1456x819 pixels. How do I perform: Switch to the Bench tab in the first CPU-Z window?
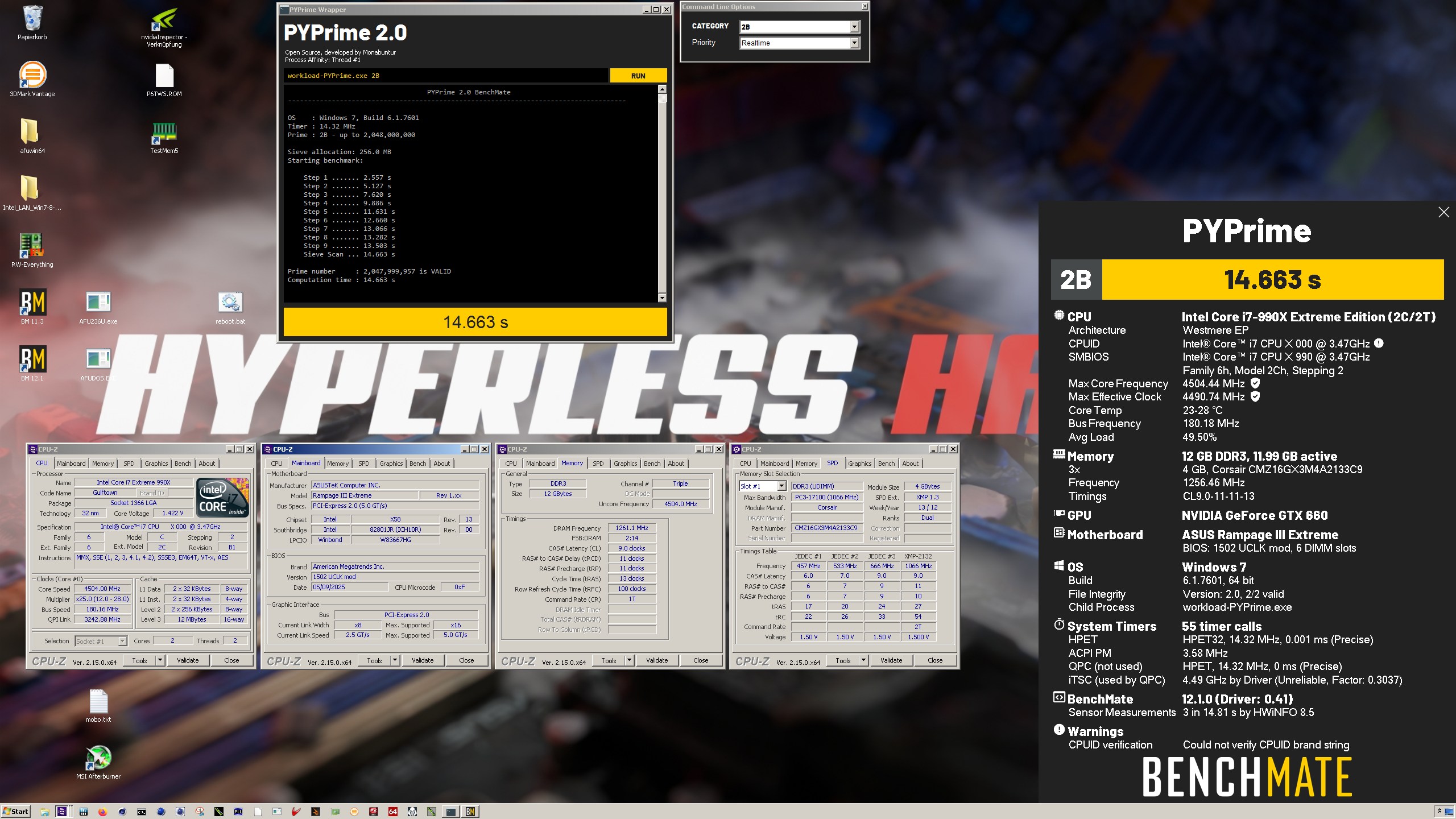tap(183, 464)
